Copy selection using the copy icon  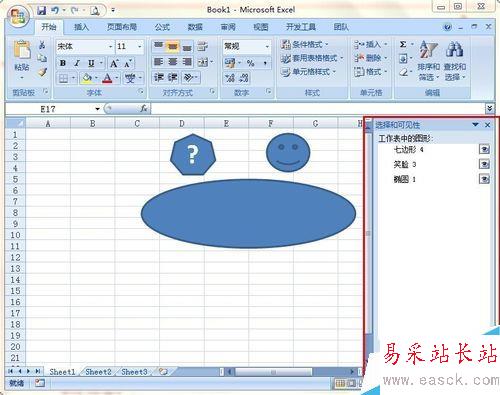(x=42, y=58)
